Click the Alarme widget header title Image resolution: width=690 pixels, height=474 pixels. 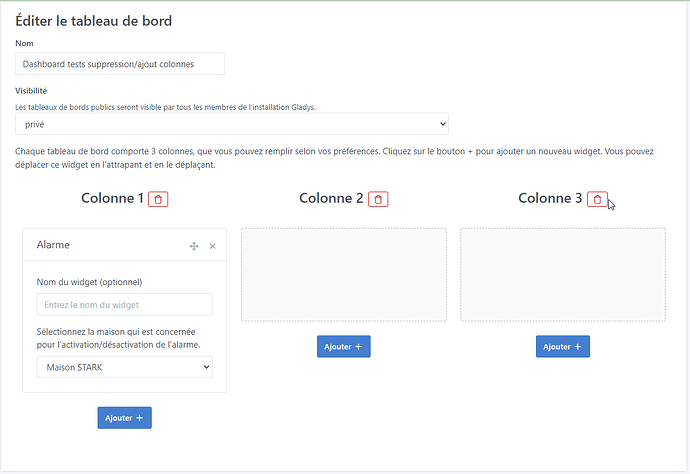[54, 245]
